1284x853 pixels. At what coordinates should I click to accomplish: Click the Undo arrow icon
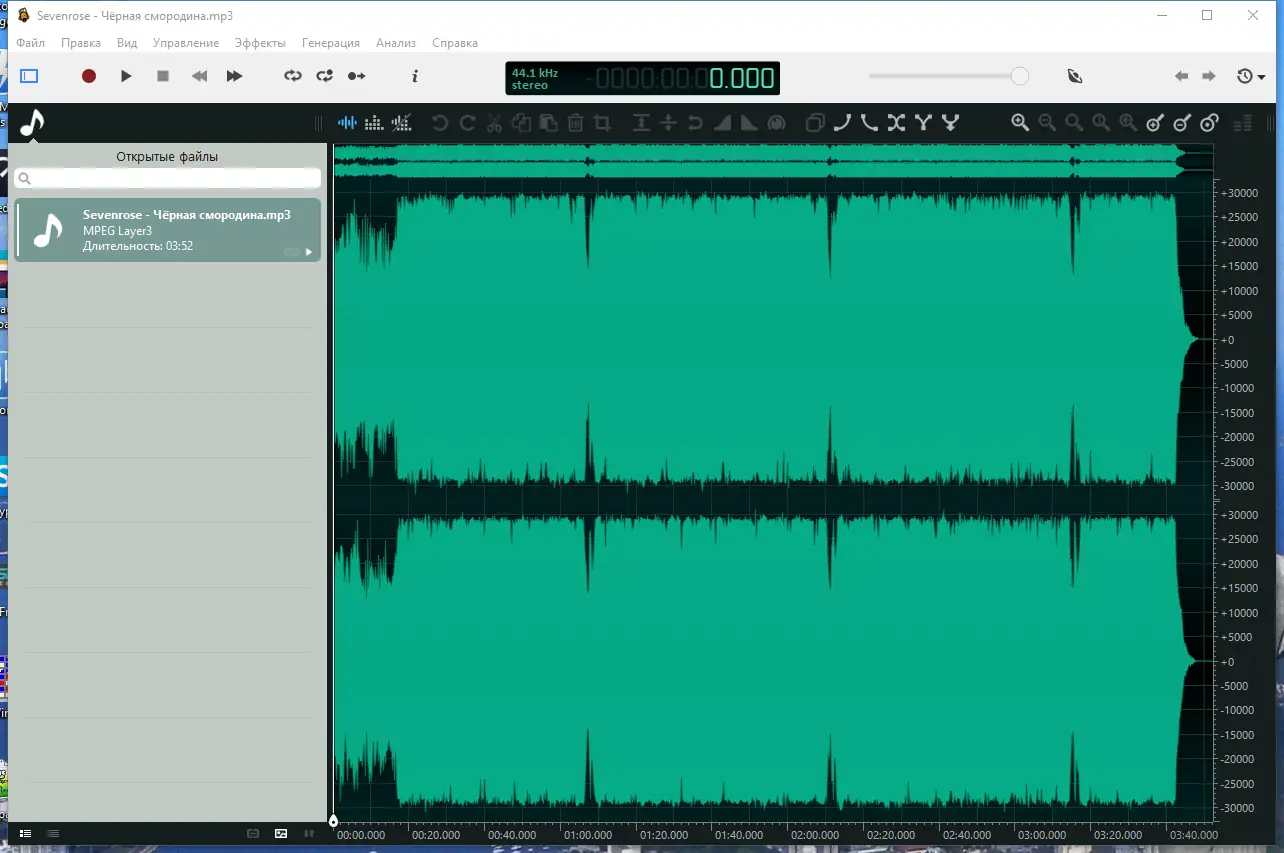440,123
